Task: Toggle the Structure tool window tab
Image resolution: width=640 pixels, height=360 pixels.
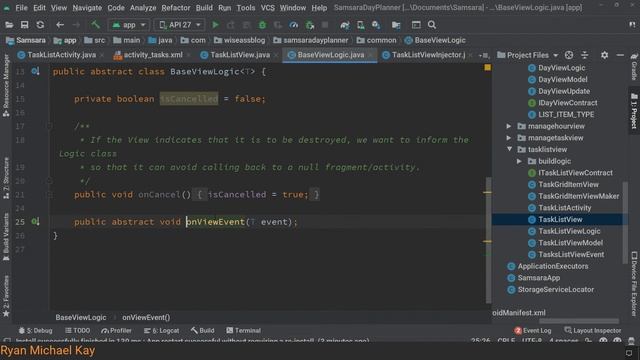Action: coord(6,178)
